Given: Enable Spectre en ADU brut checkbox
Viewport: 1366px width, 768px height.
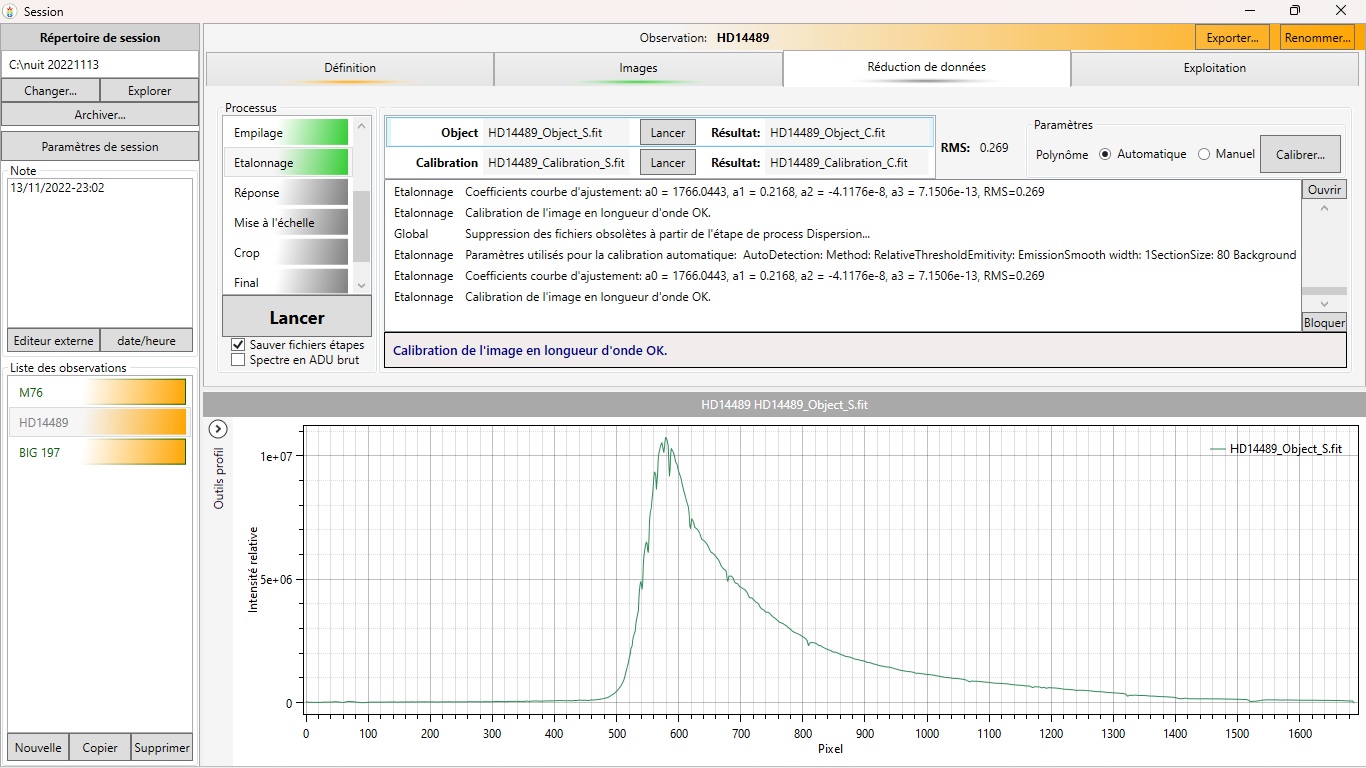Looking at the screenshot, I should (x=238, y=360).
